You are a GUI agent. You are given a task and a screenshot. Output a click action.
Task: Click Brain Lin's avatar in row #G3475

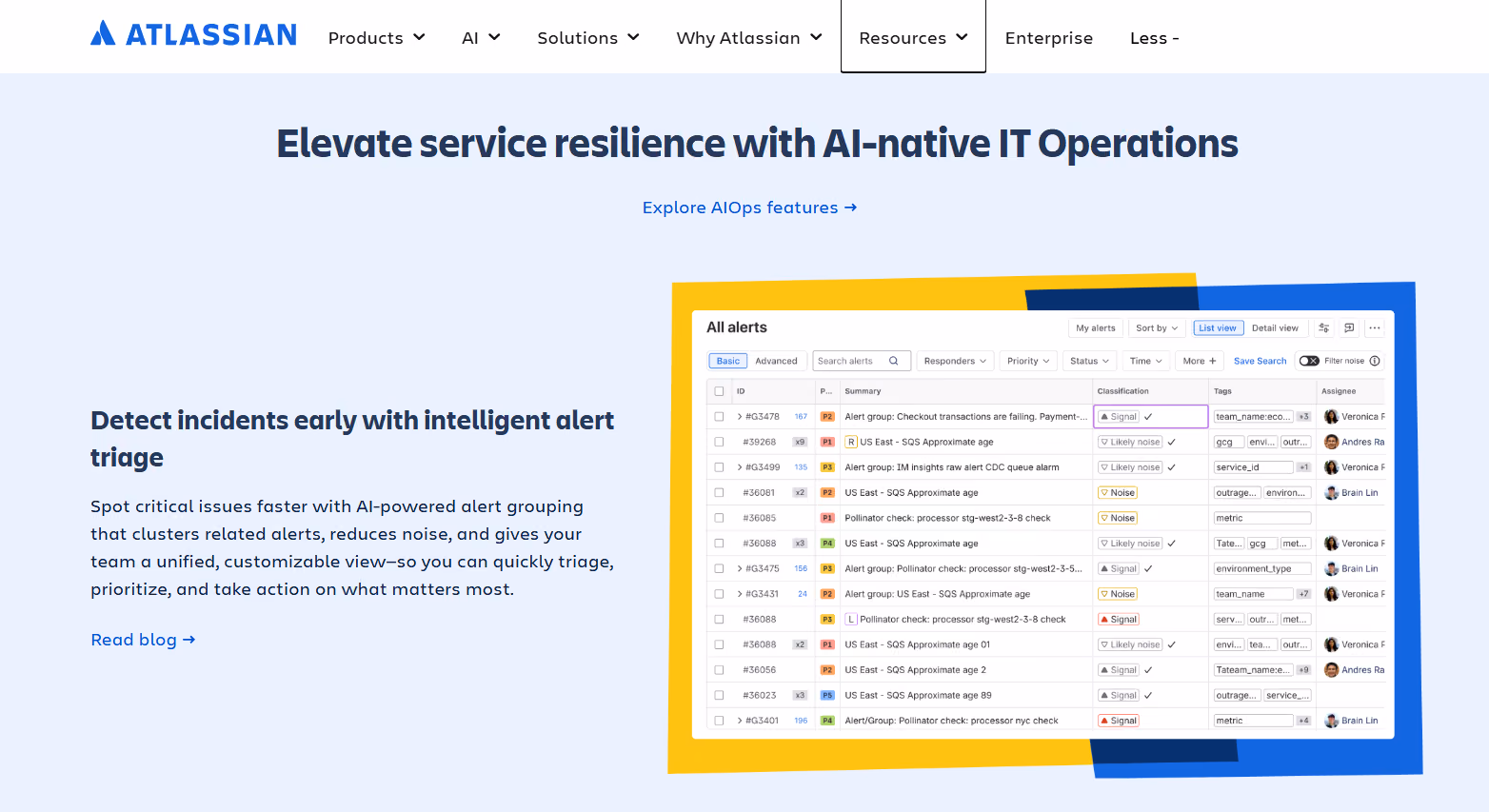1331,568
